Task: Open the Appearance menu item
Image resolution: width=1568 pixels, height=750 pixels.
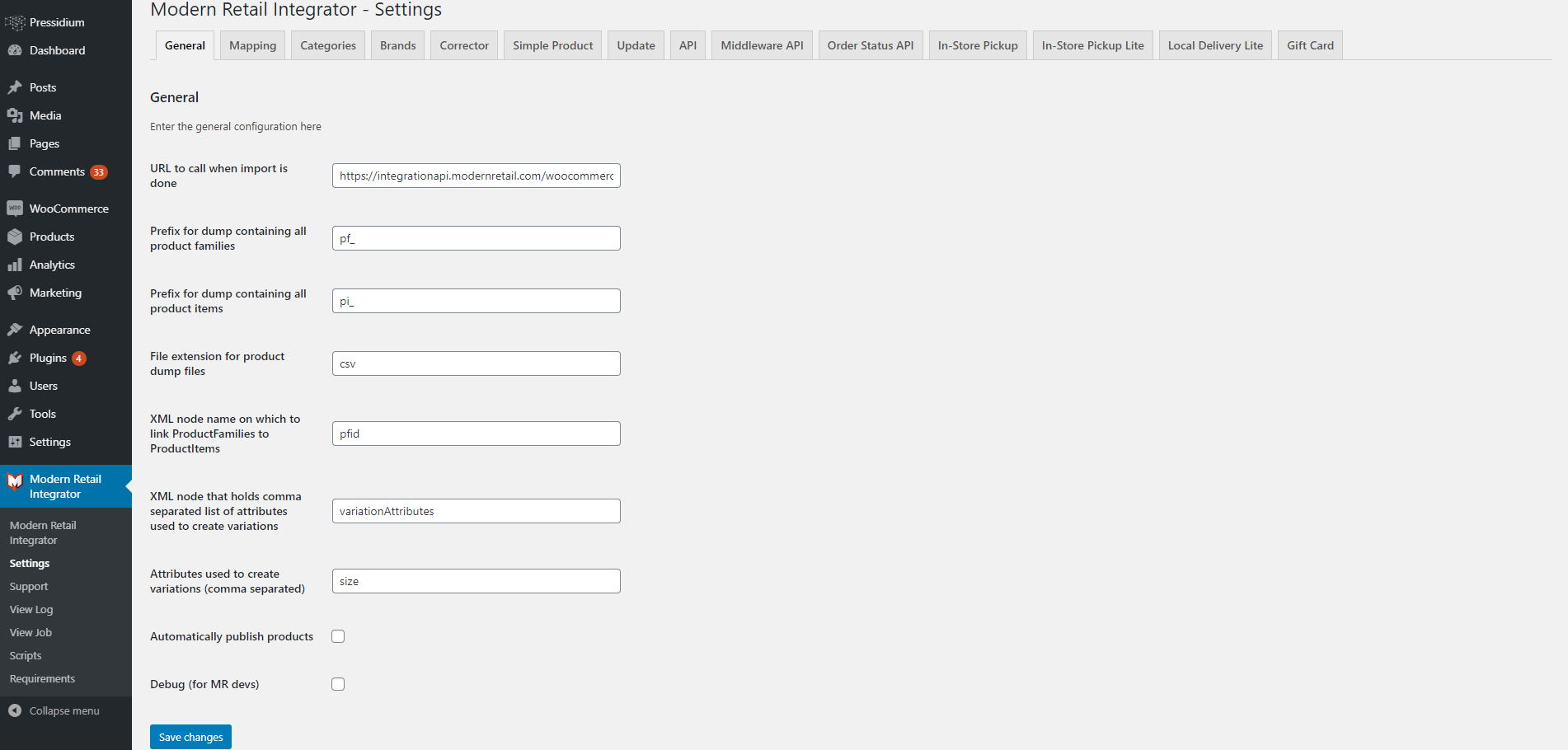Action: (x=66, y=330)
